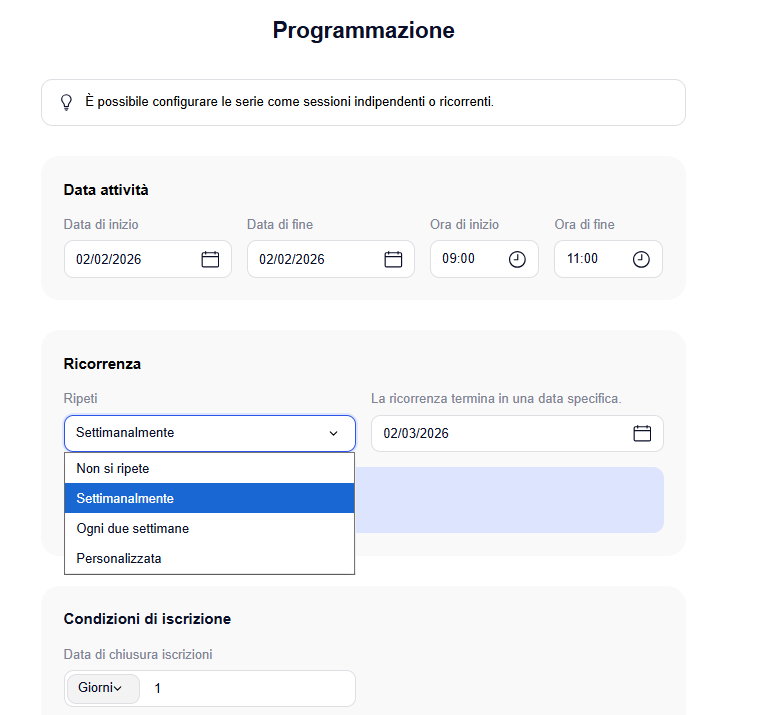Click clock icon in Ora di fine

coord(641,259)
